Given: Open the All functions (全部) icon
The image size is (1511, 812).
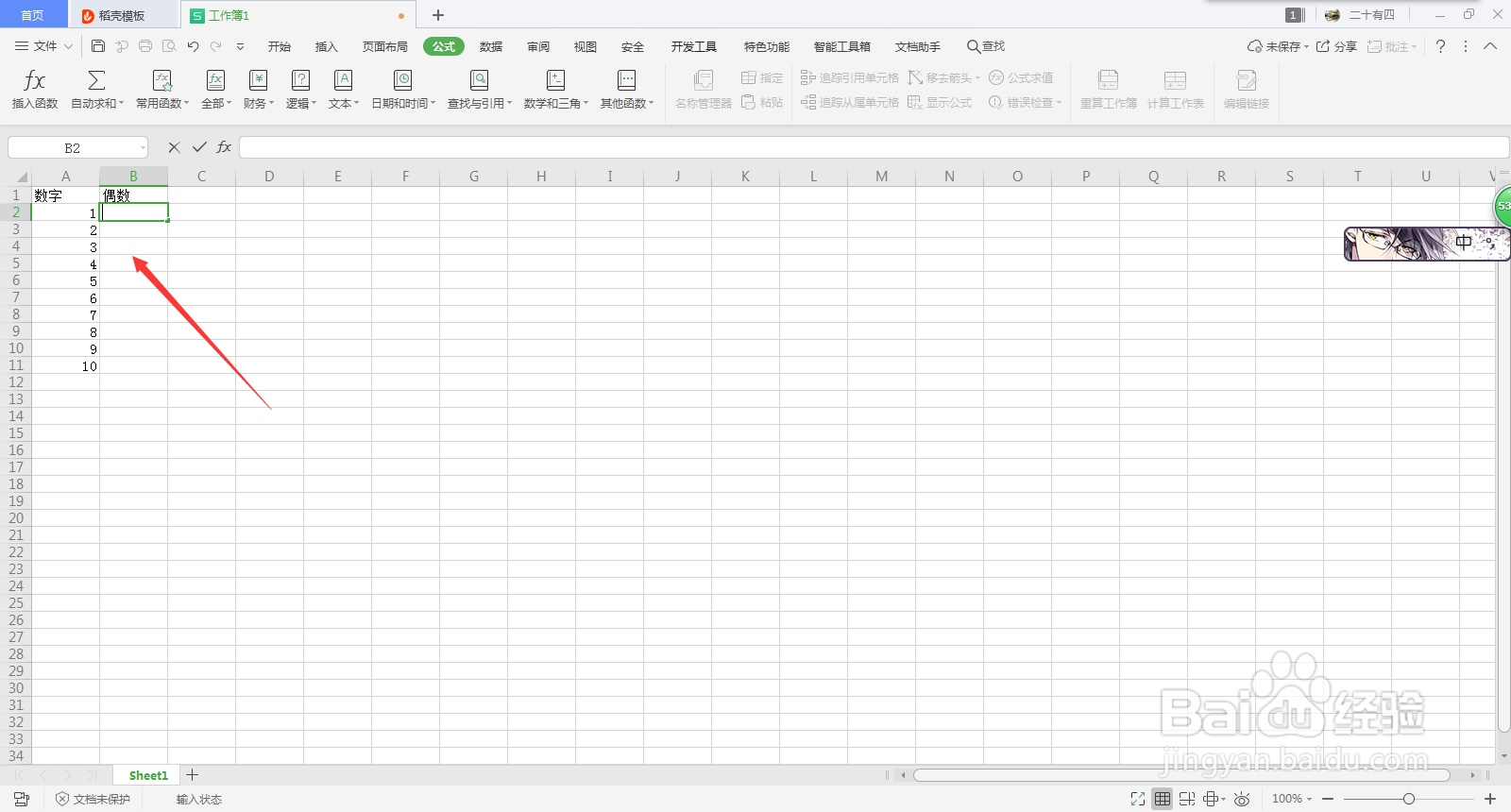Looking at the screenshot, I should (x=216, y=80).
